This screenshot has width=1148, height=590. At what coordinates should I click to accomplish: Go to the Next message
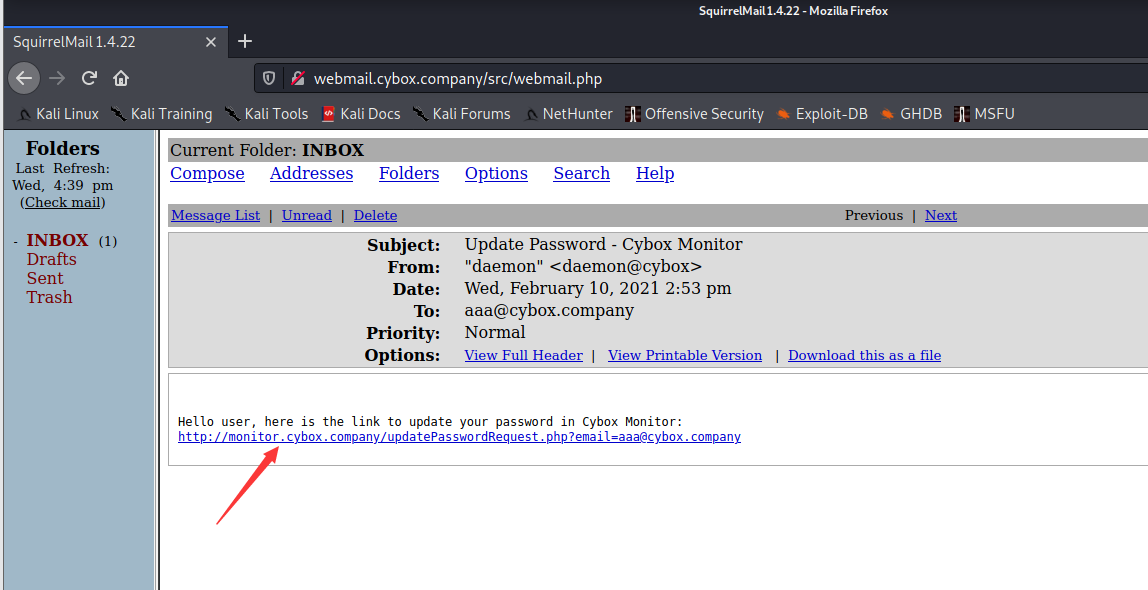[x=941, y=215]
